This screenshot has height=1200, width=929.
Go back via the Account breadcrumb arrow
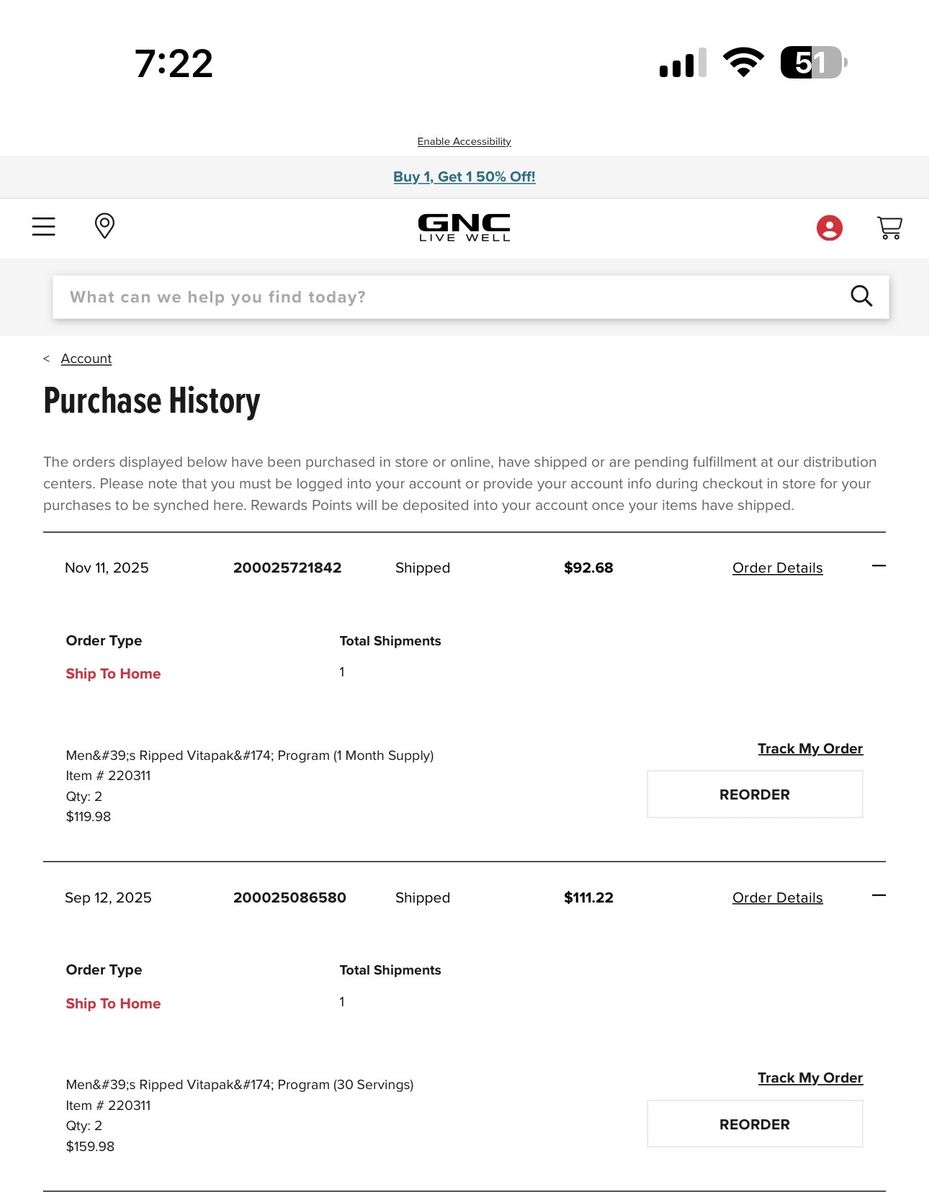tap(47, 359)
